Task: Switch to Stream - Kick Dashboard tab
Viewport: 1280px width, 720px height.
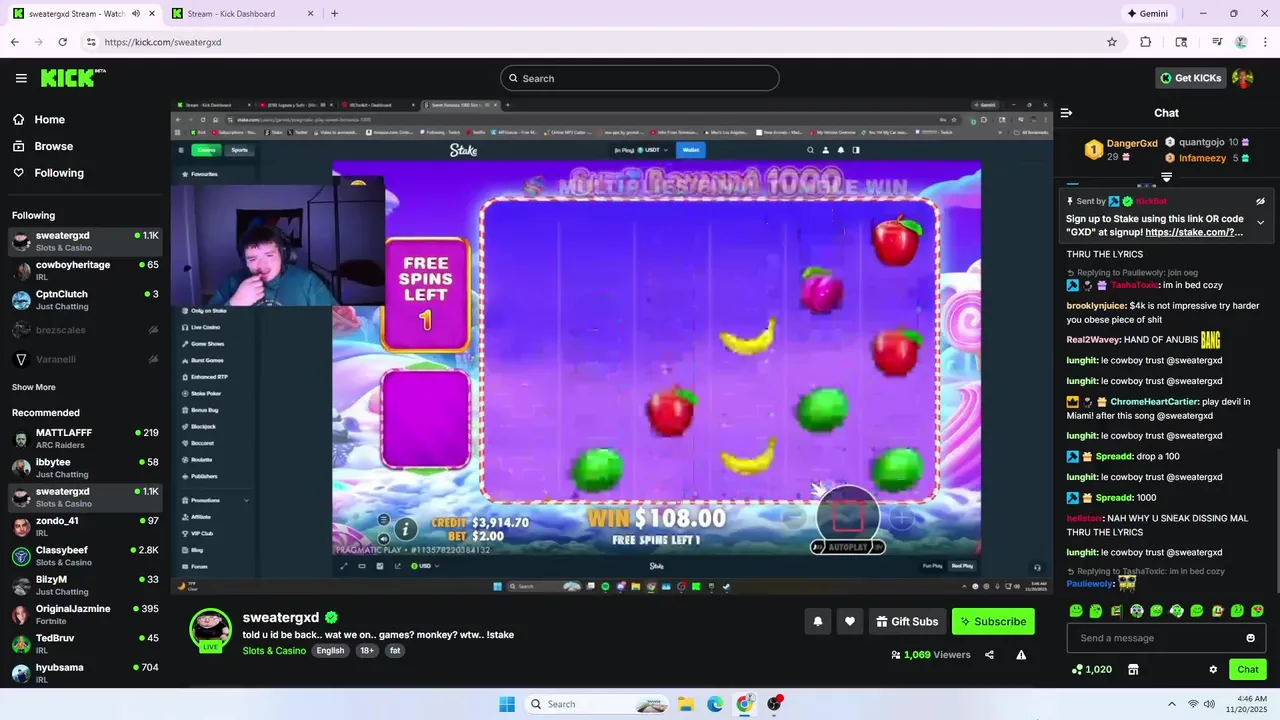Action: point(243,14)
